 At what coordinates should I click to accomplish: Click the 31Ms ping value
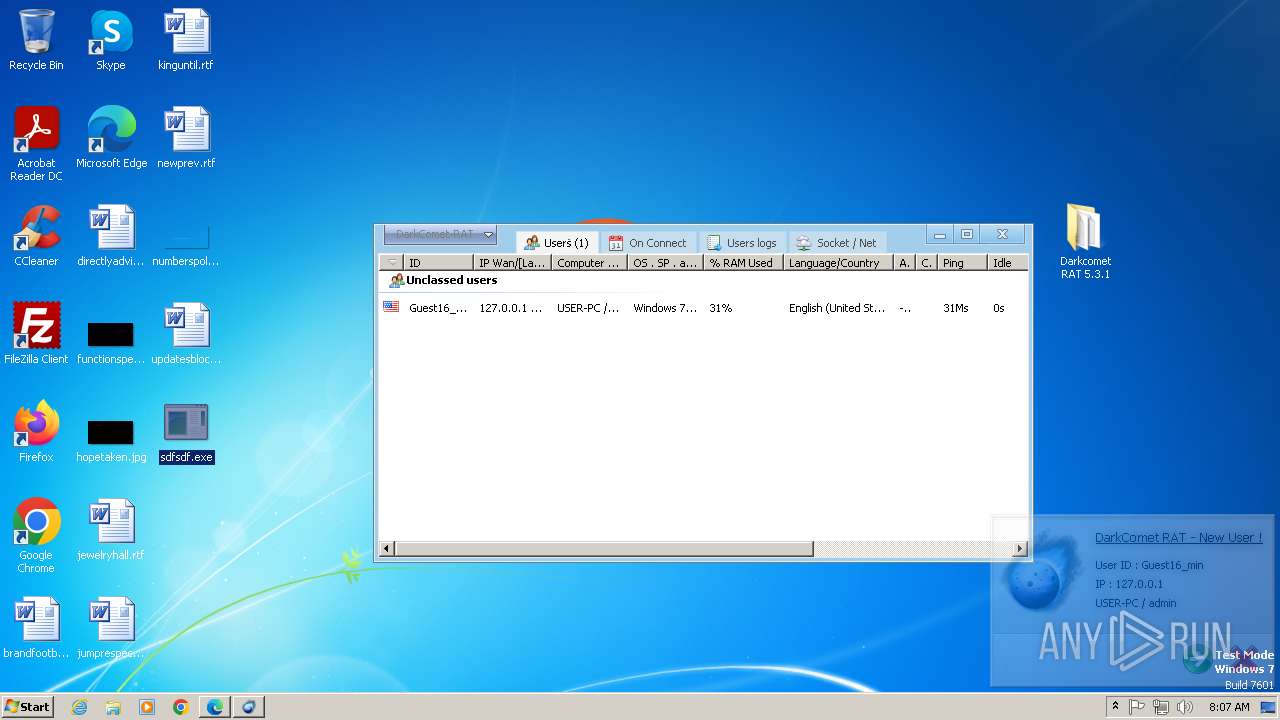[x=955, y=308]
